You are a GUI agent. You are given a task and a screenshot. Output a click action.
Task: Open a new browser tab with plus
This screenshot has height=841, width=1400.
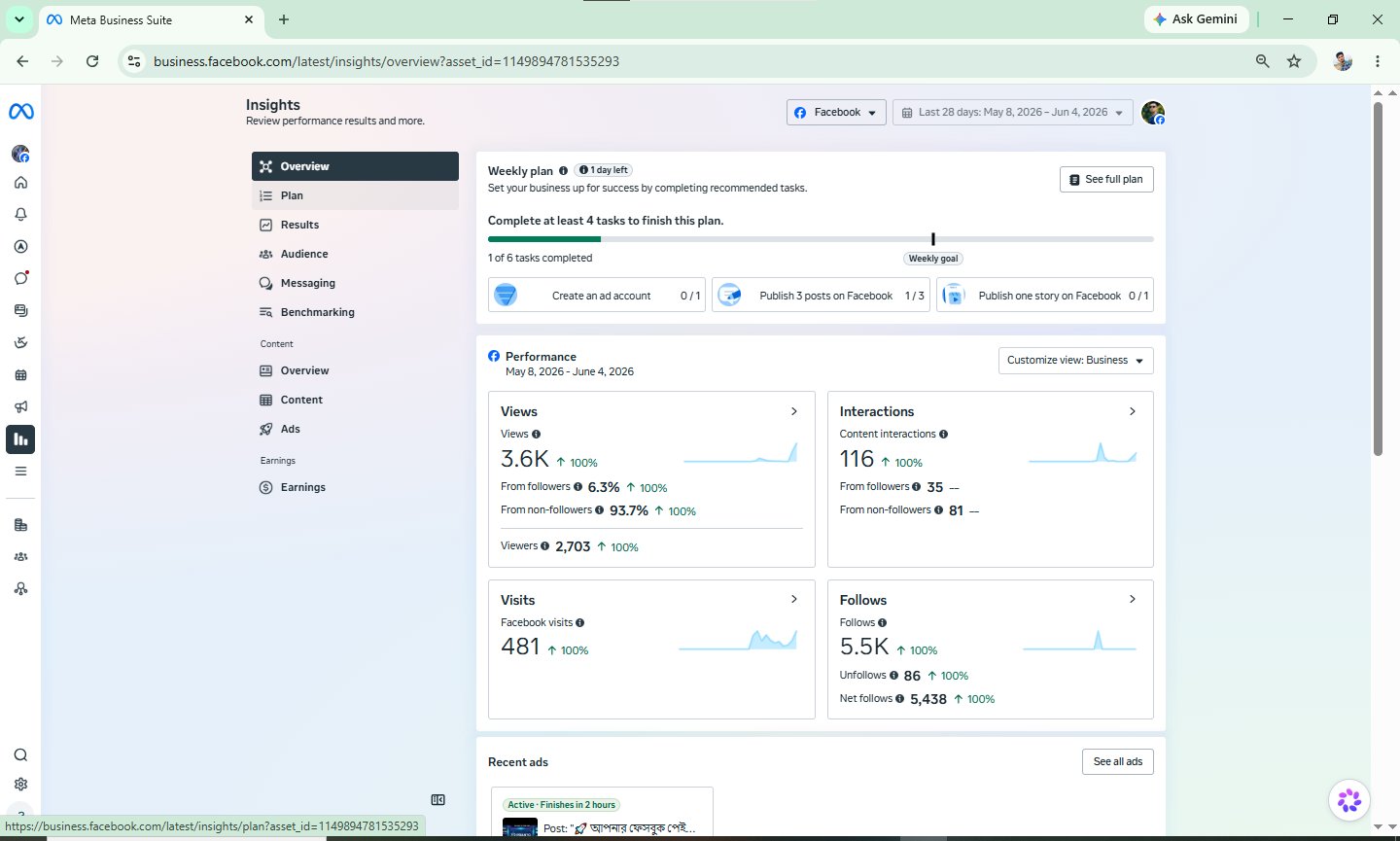pos(284,19)
